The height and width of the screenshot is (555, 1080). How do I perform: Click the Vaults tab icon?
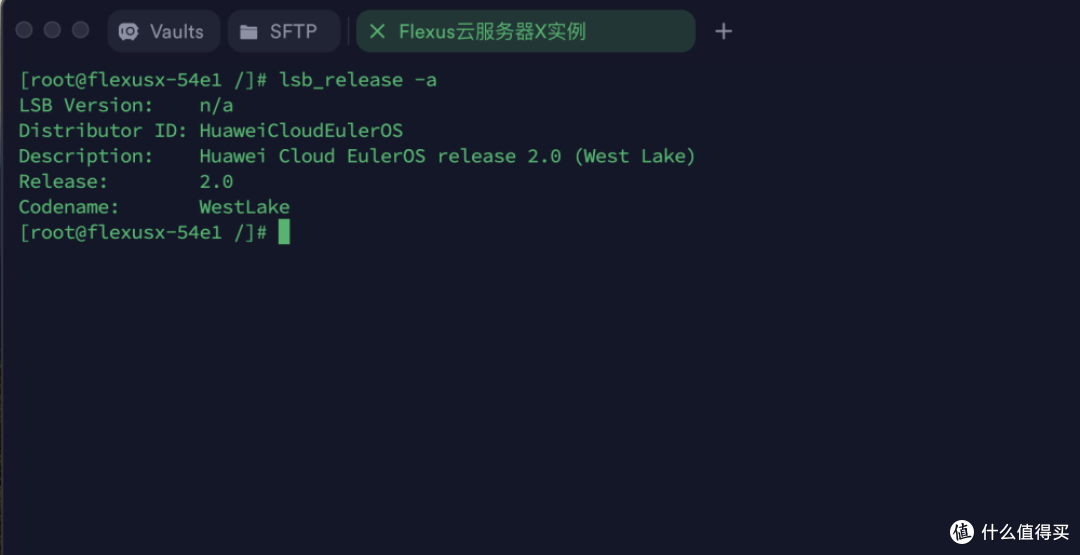(x=129, y=32)
